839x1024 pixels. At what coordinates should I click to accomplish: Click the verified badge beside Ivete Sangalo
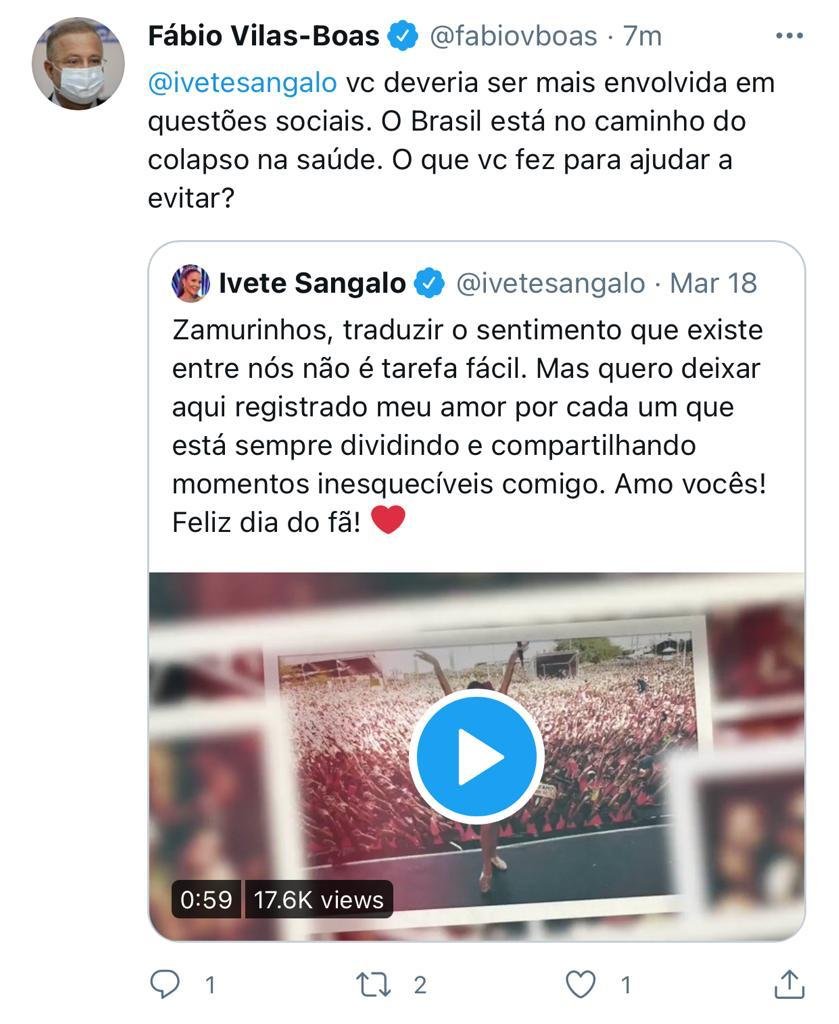(x=430, y=283)
